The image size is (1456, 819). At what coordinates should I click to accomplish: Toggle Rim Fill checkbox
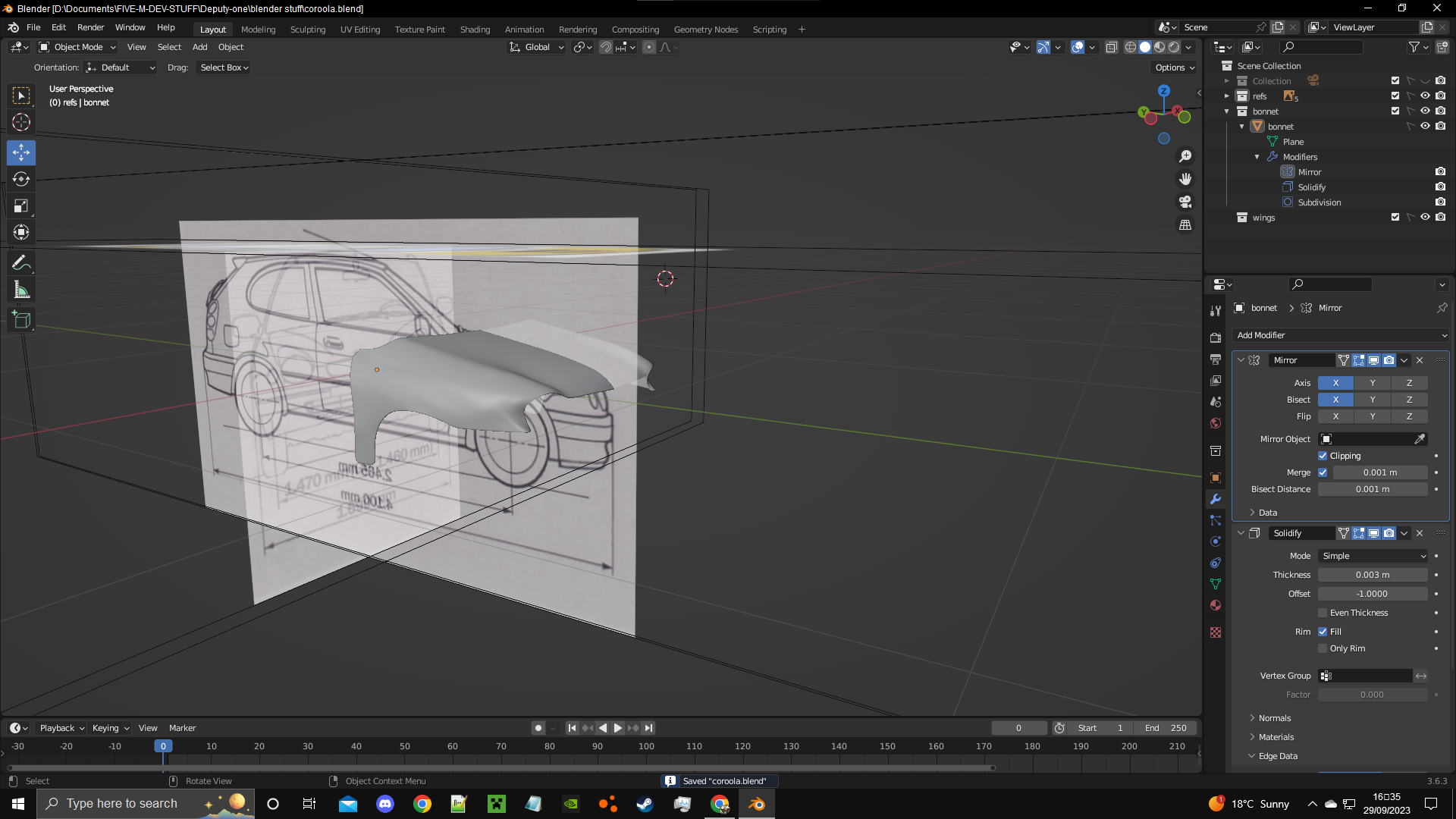coord(1323,632)
